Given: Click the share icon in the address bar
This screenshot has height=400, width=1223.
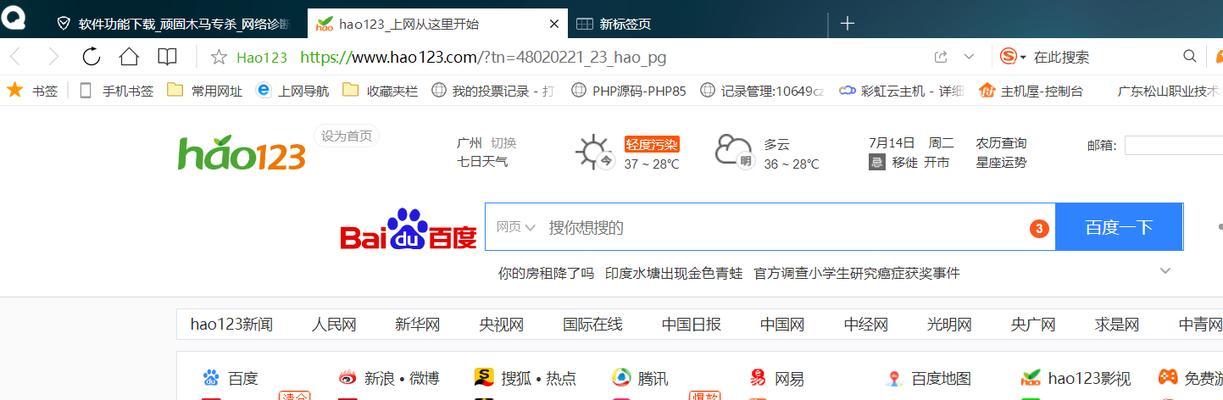Looking at the screenshot, I should [x=940, y=57].
